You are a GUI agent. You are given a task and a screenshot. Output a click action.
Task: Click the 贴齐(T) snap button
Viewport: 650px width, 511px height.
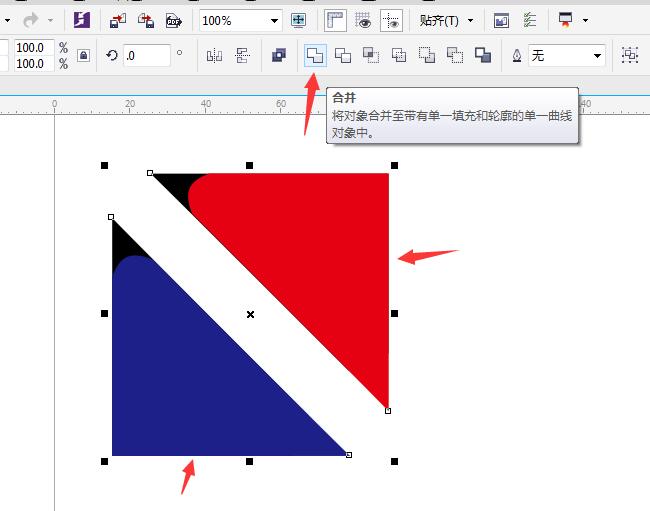pos(439,20)
